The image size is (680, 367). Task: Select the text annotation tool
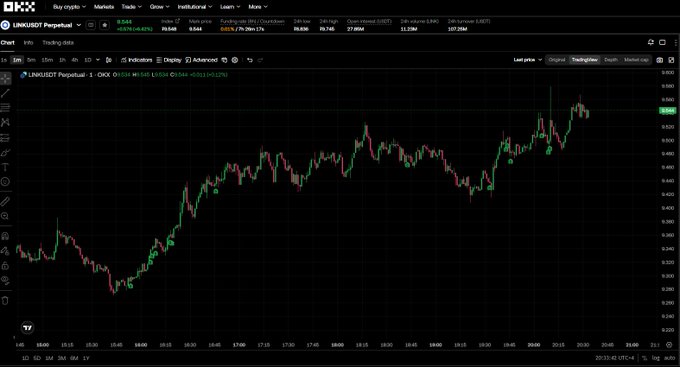click(5, 167)
